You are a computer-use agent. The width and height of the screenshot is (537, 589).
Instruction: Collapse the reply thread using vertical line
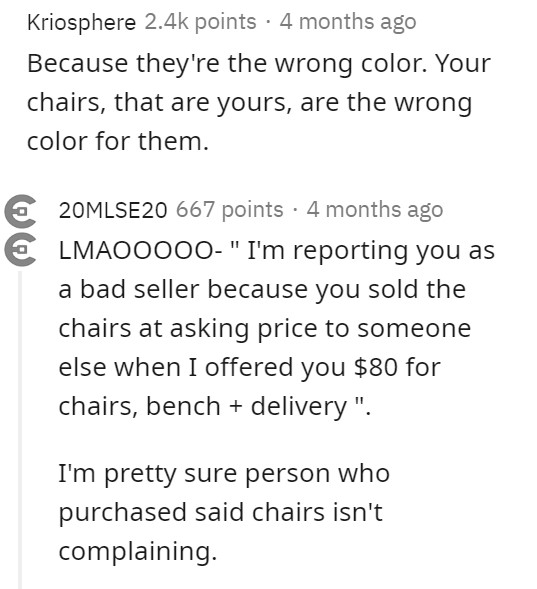pos(20,430)
